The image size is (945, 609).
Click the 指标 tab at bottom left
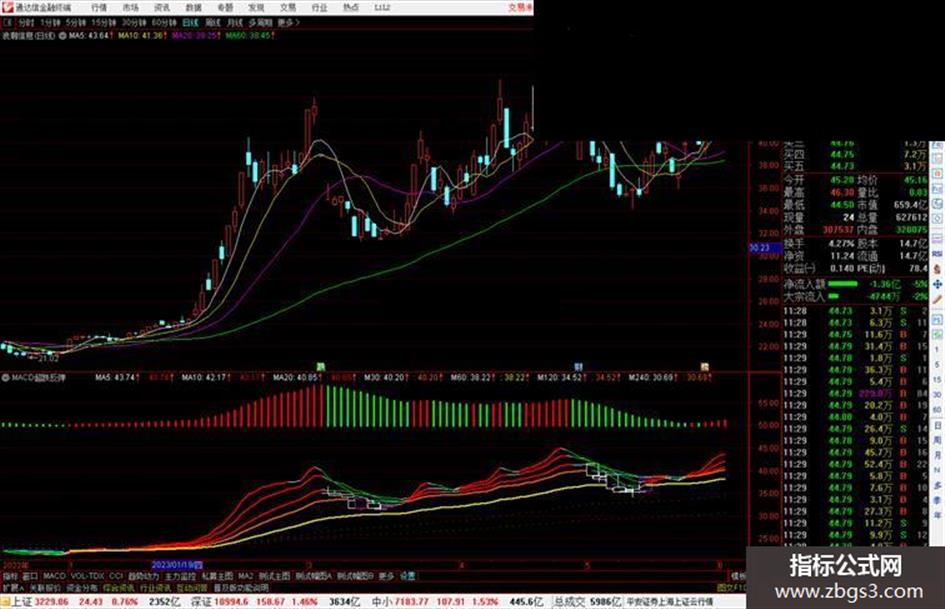pos(10,576)
